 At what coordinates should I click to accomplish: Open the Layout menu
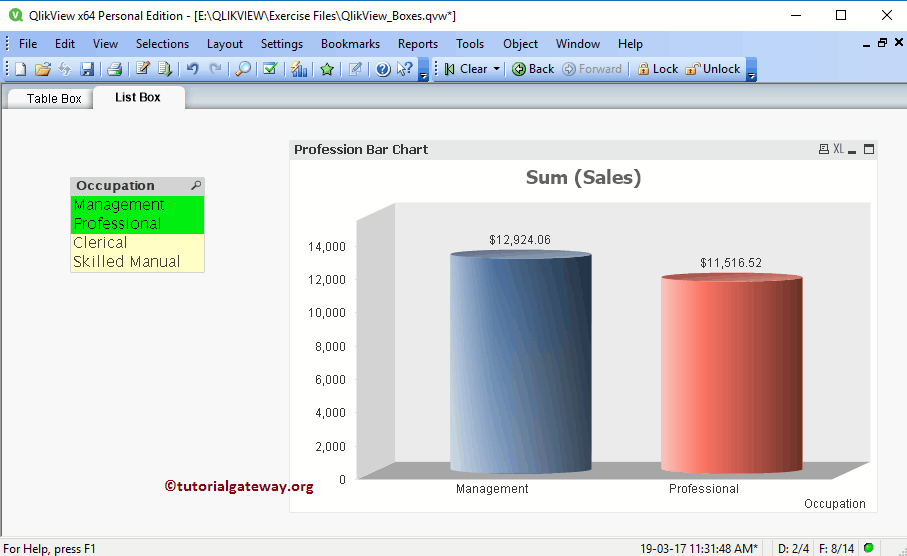point(224,44)
